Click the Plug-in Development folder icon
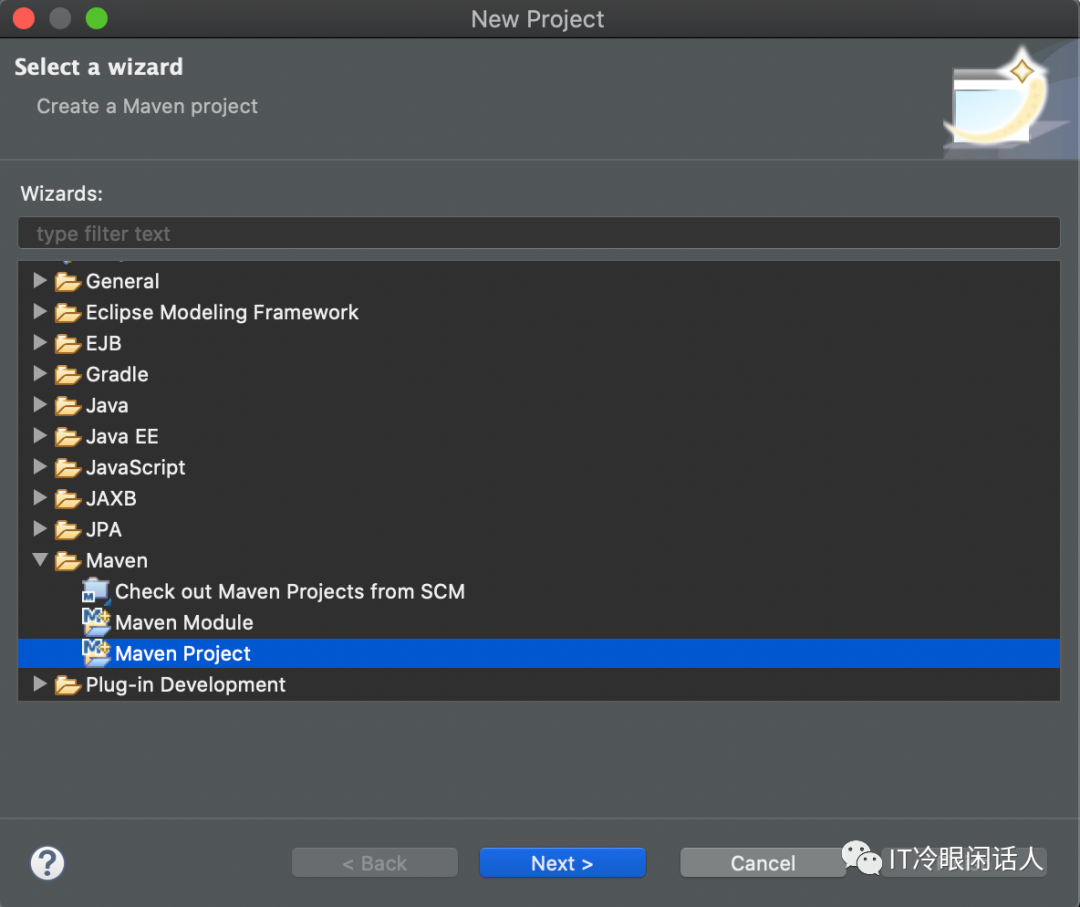The width and height of the screenshot is (1080, 907). click(x=68, y=685)
